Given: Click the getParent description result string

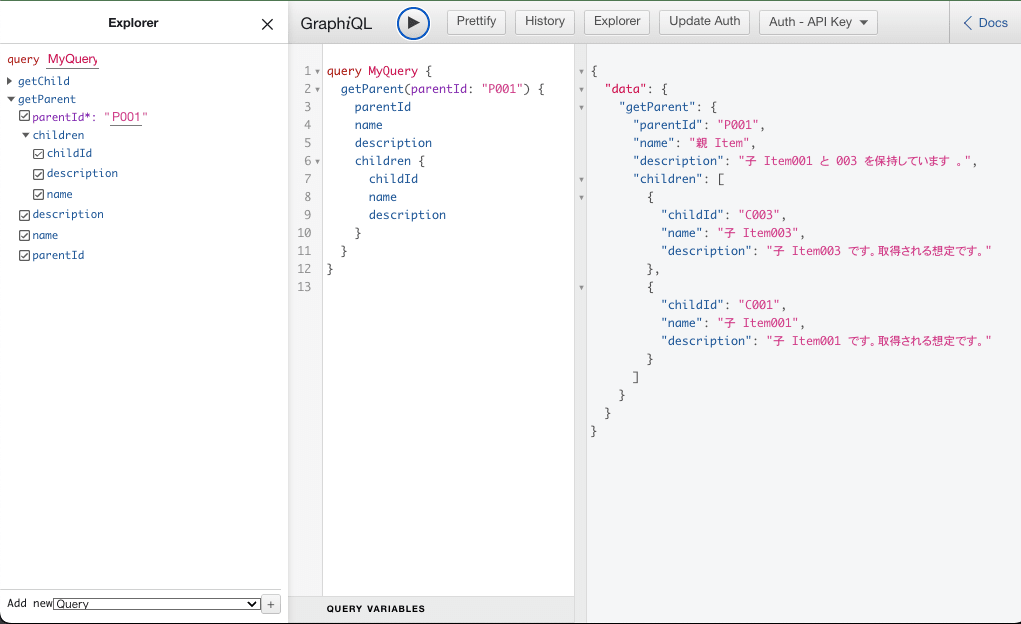Looking at the screenshot, I should click(854, 161).
